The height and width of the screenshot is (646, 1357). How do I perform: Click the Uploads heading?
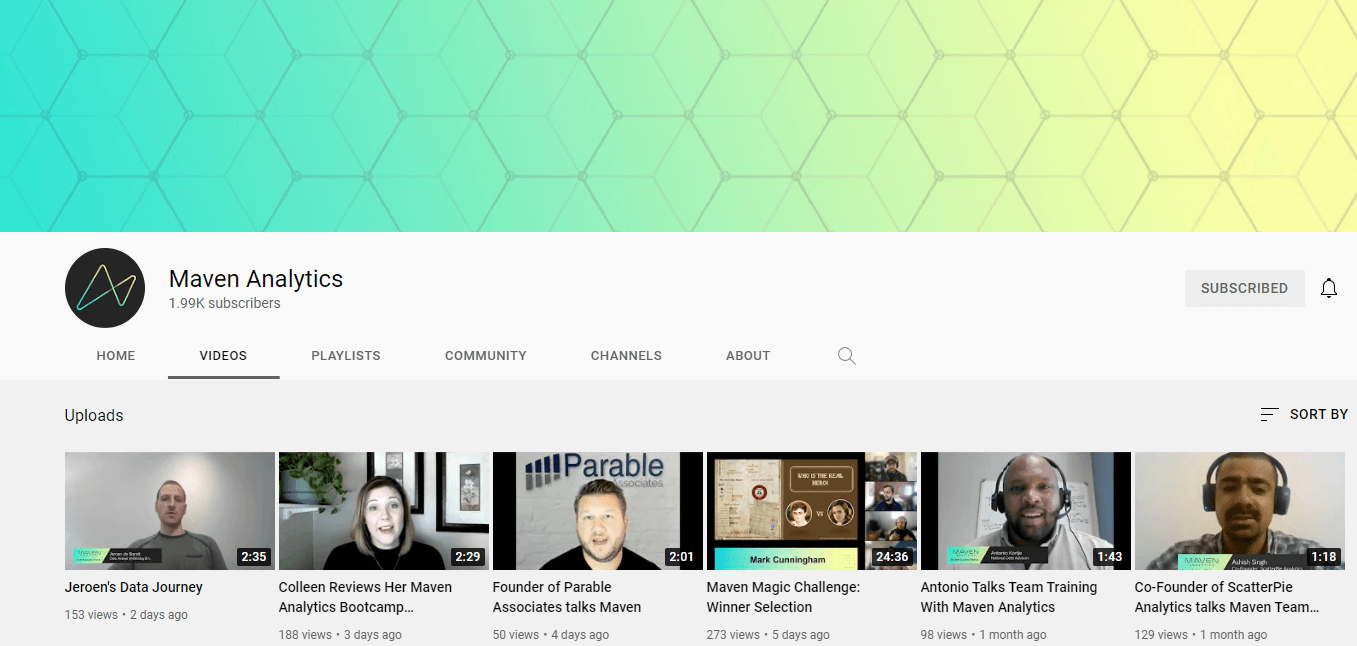(94, 415)
